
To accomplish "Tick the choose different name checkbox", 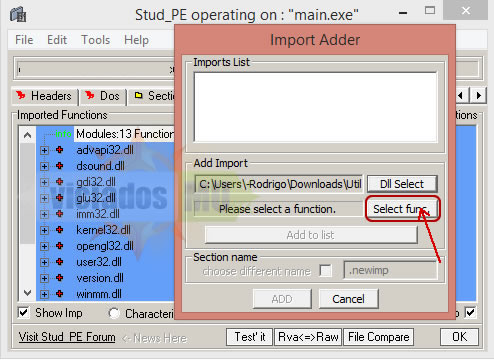I will tap(325, 270).
